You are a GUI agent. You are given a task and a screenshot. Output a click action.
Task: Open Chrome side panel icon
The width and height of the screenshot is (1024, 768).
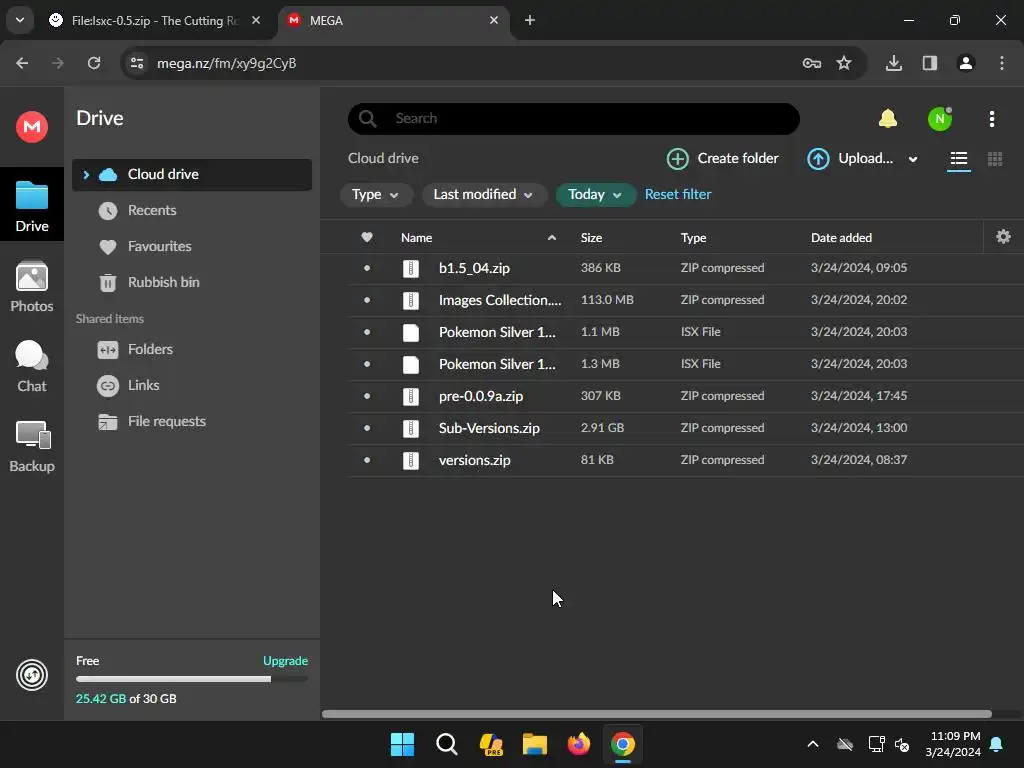[929, 63]
